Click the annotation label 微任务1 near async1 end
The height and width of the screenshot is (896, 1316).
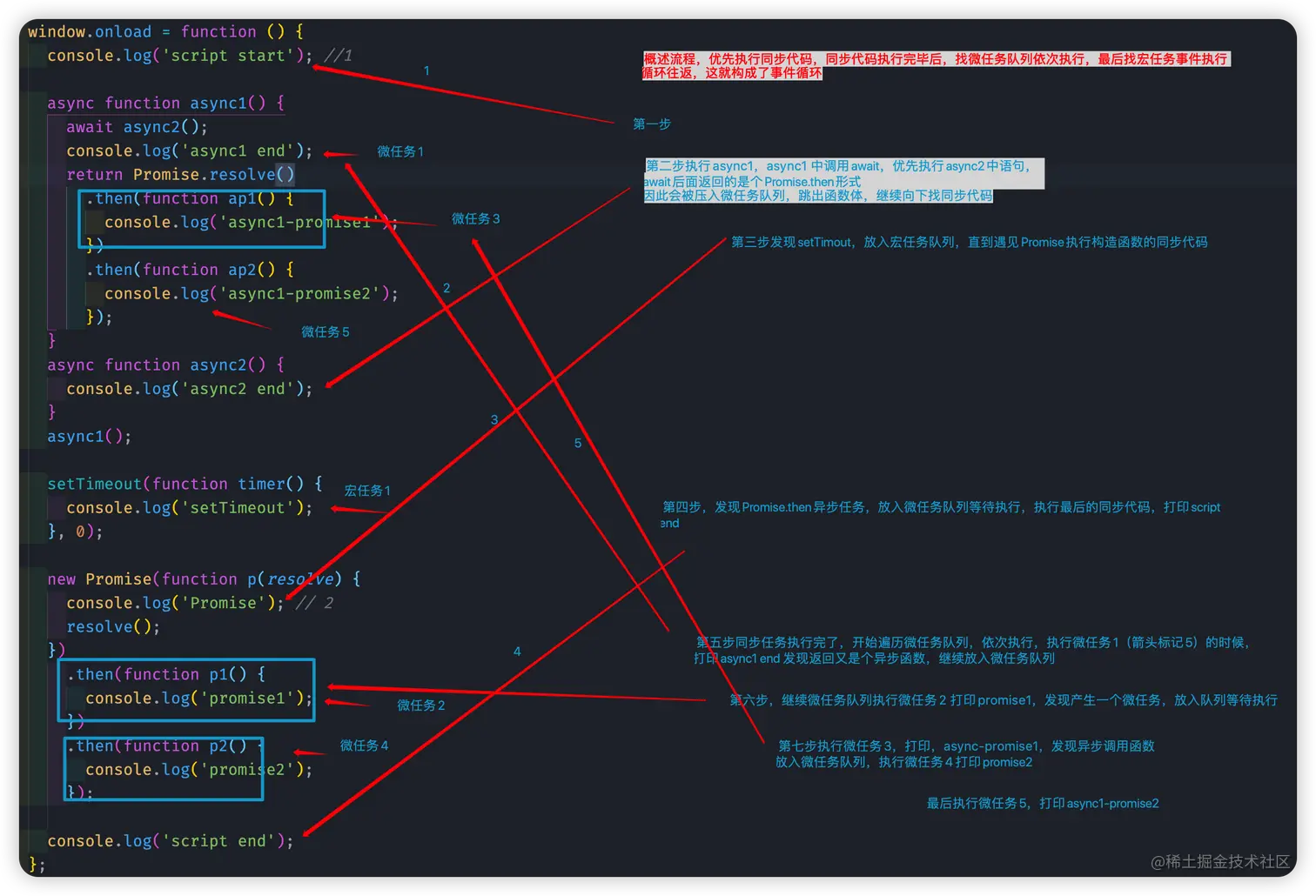tap(399, 151)
